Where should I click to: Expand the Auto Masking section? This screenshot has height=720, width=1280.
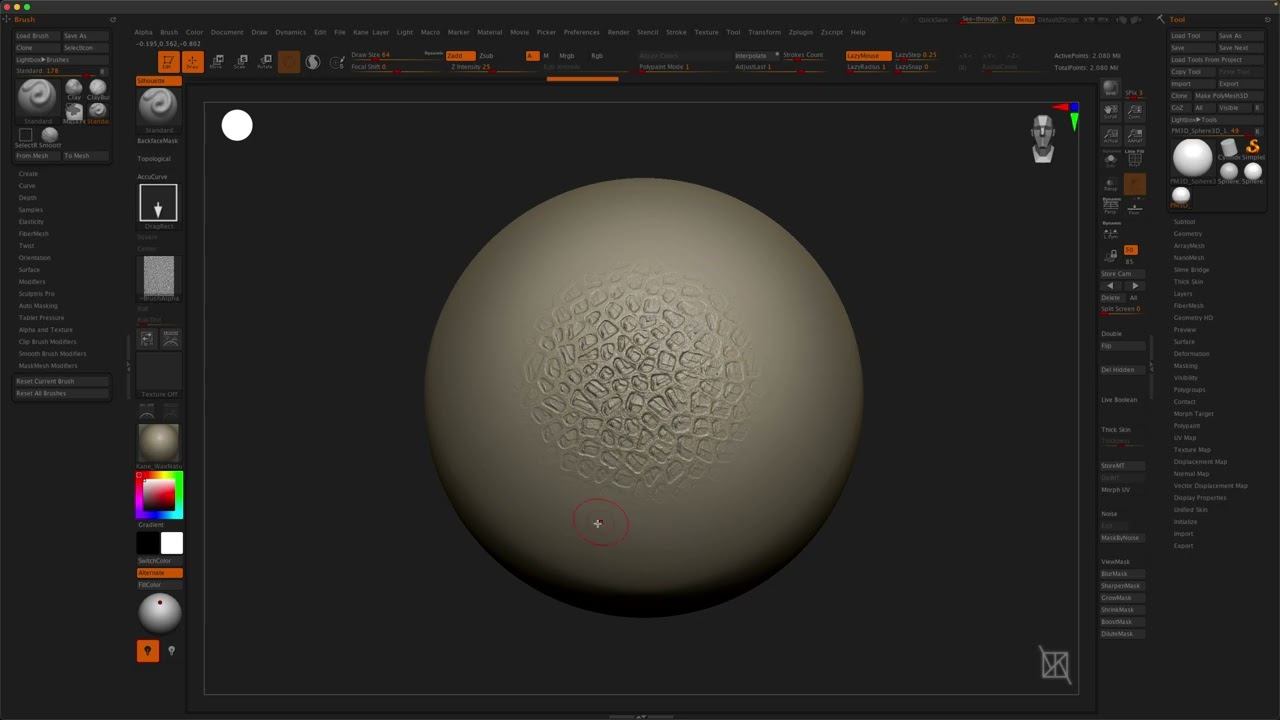[38, 306]
